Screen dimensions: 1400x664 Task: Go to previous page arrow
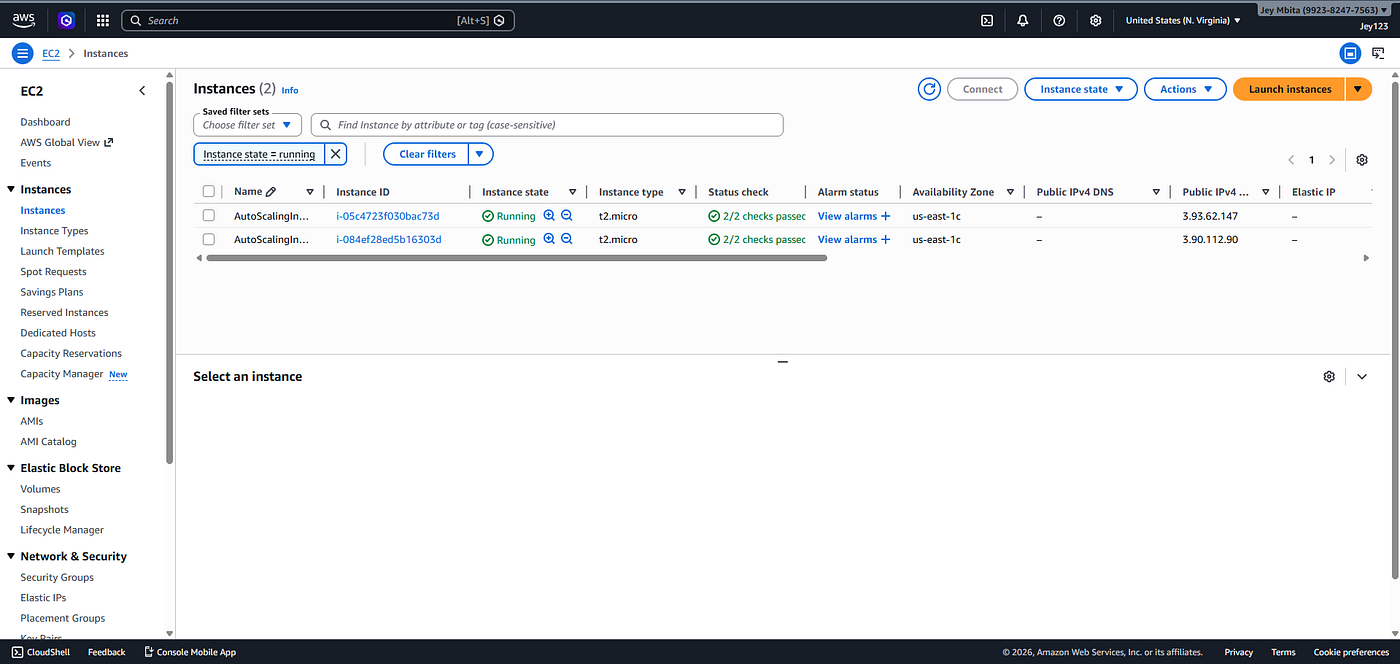[1291, 160]
